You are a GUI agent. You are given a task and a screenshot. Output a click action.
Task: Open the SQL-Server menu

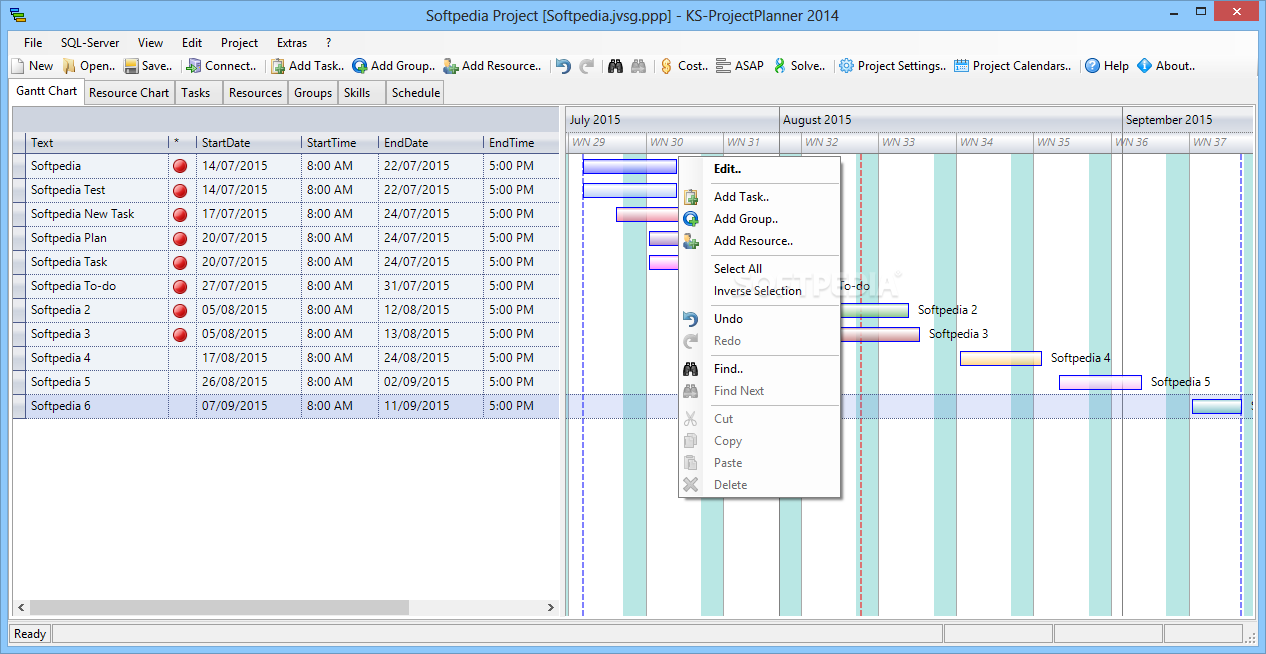click(90, 43)
